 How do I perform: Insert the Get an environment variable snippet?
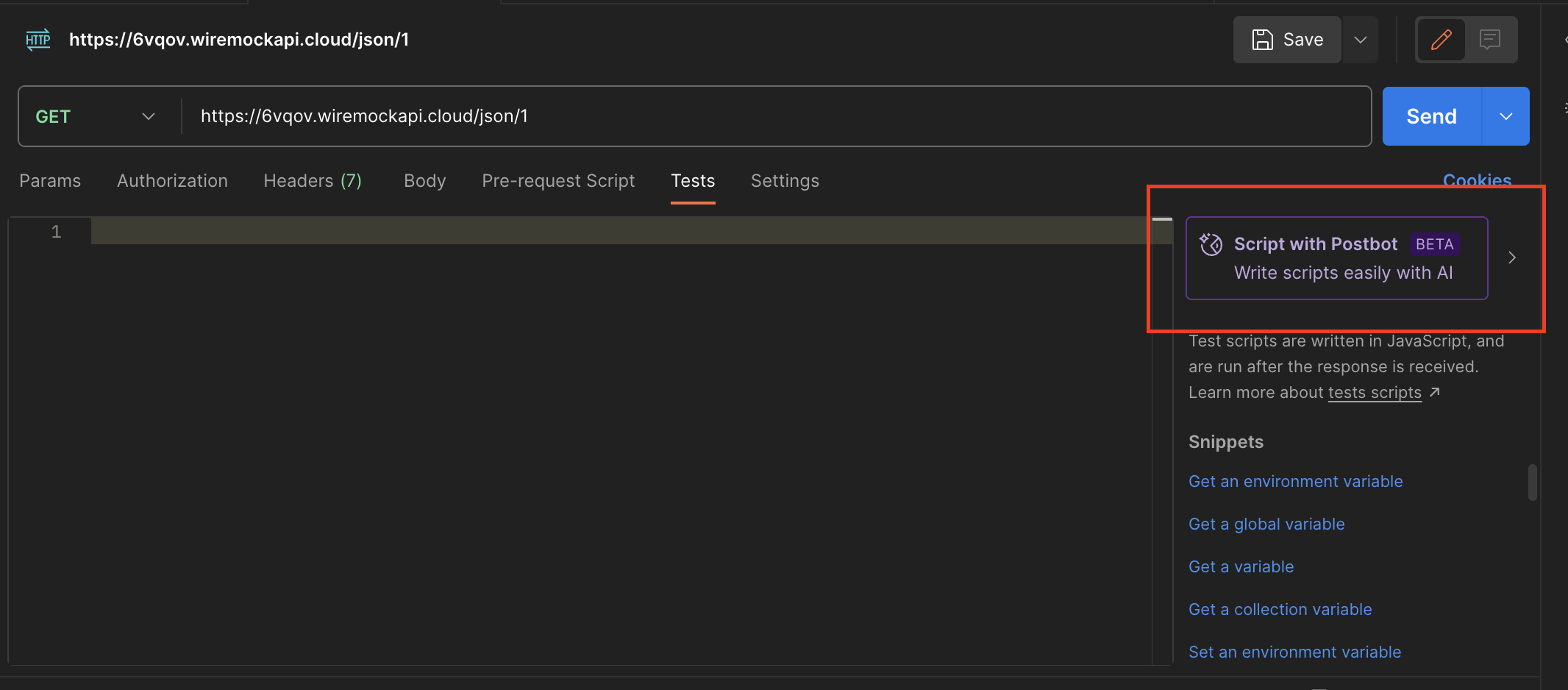1295,481
